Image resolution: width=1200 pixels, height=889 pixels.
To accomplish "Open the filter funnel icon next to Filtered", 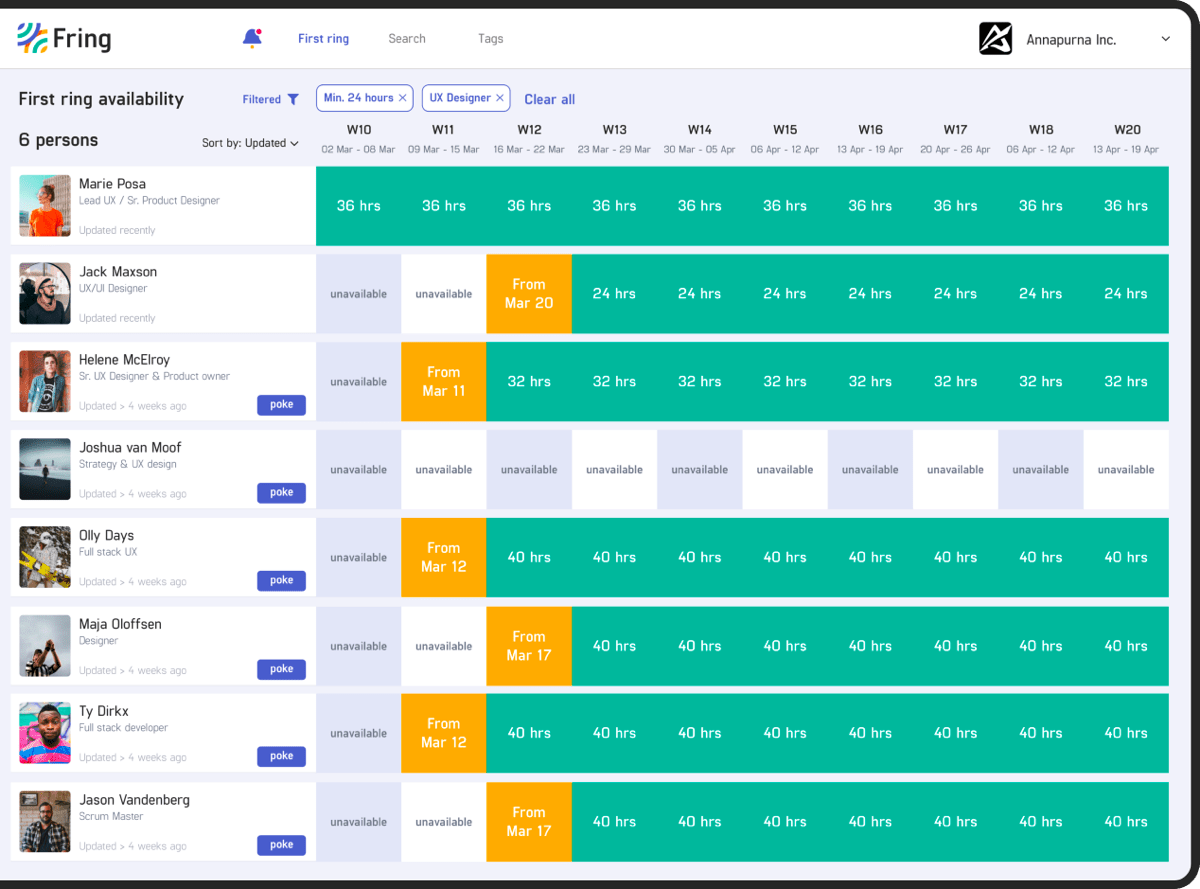I will [x=293, y=98].
